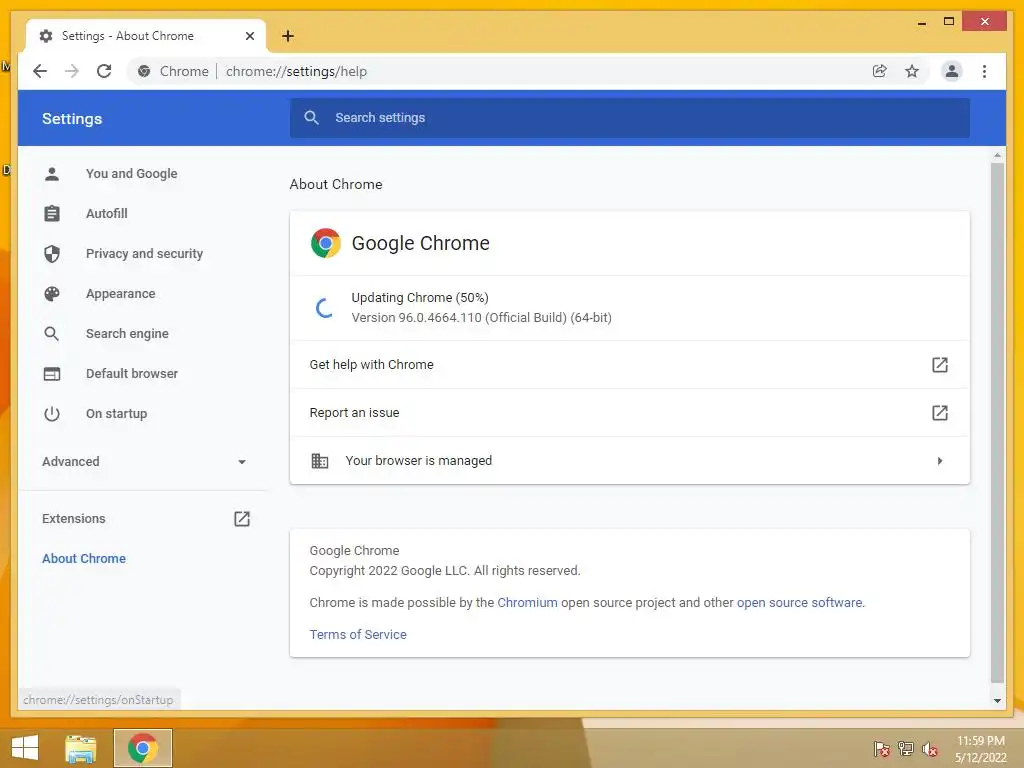Image resolution: width=1024 pixels, height=768 pixels.
Task: Click the arrow at right of browser is managed
Action: 940,460
